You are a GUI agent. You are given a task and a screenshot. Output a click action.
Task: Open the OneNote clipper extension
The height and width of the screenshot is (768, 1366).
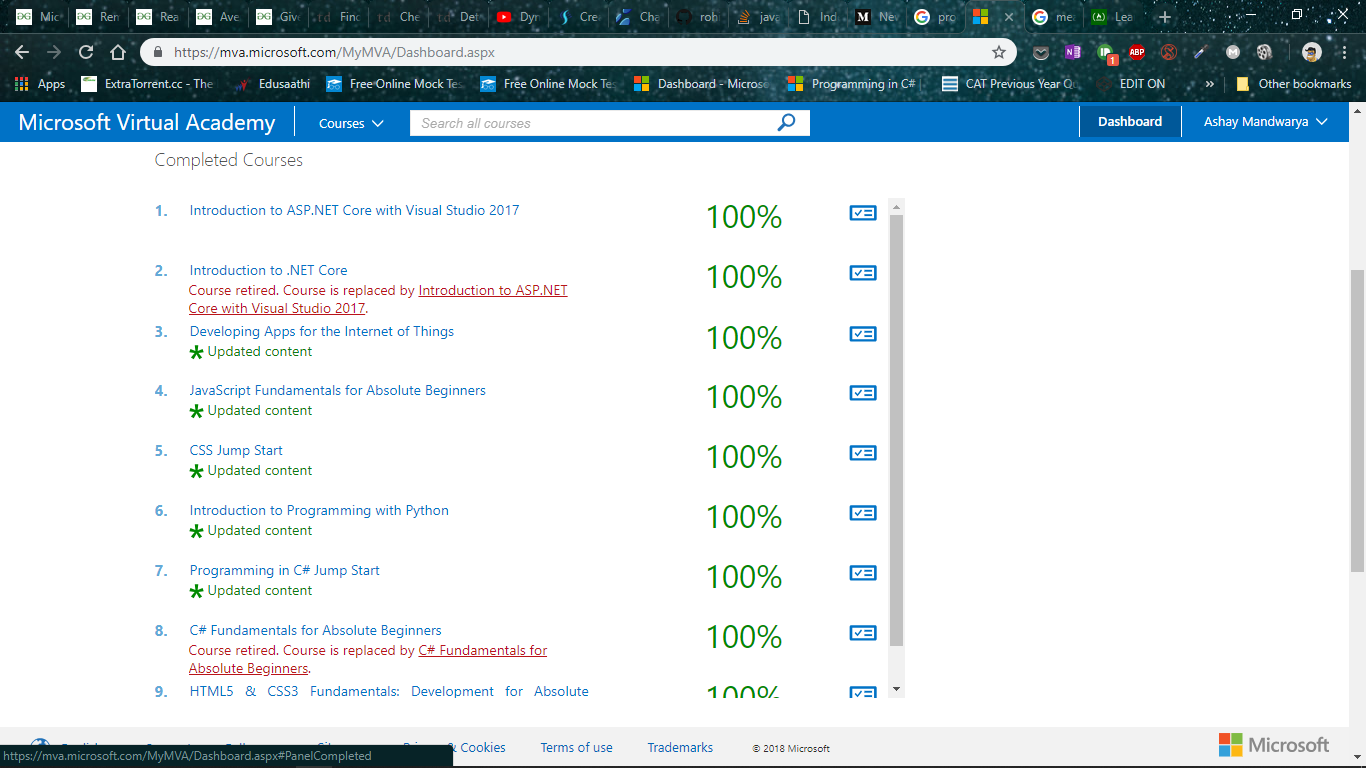click(1073, 52)
